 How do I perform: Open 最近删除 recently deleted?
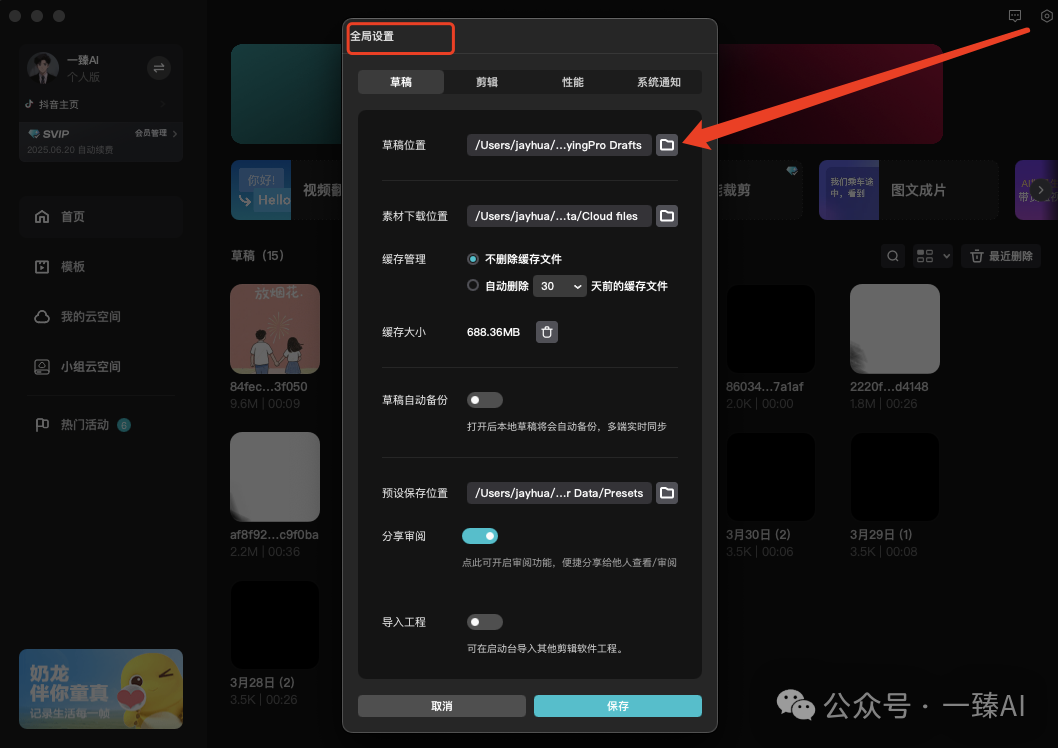click(1000, 255)
